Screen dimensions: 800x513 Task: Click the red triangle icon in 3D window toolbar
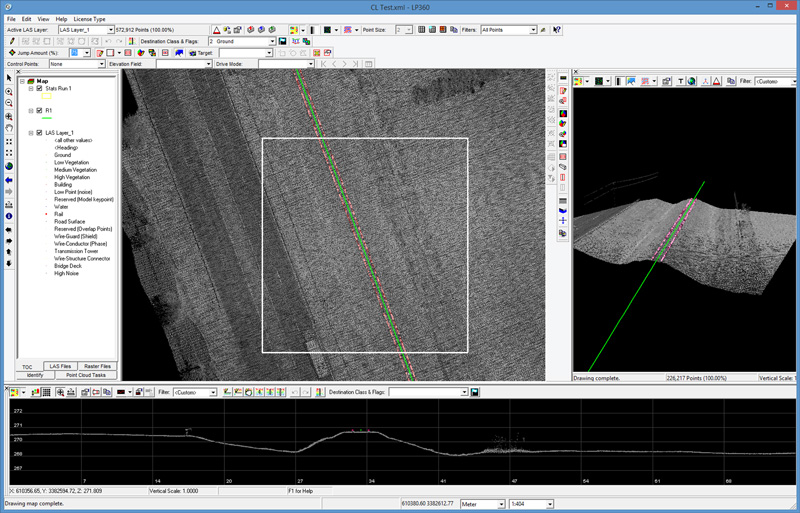[717, 81]
